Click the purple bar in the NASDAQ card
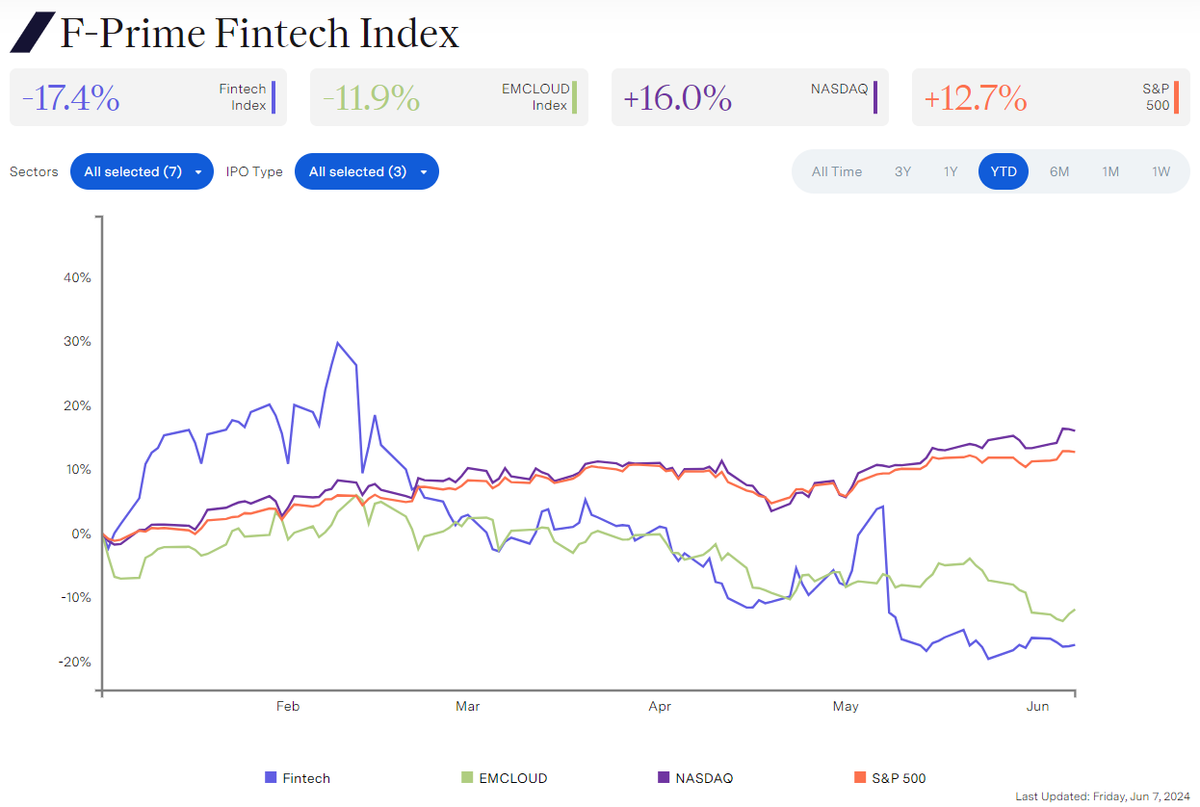The height and width of the screenshot is (807, 1200). [x=876, y=97]
